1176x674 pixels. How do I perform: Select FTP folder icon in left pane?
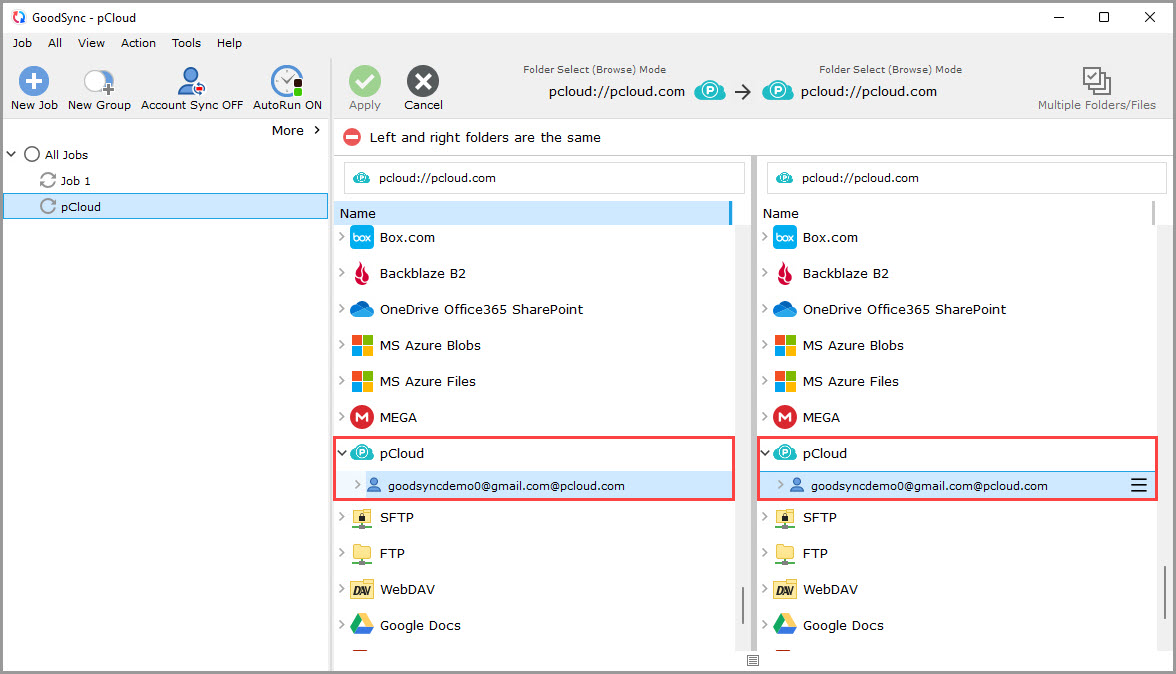[x=362, y=554]
